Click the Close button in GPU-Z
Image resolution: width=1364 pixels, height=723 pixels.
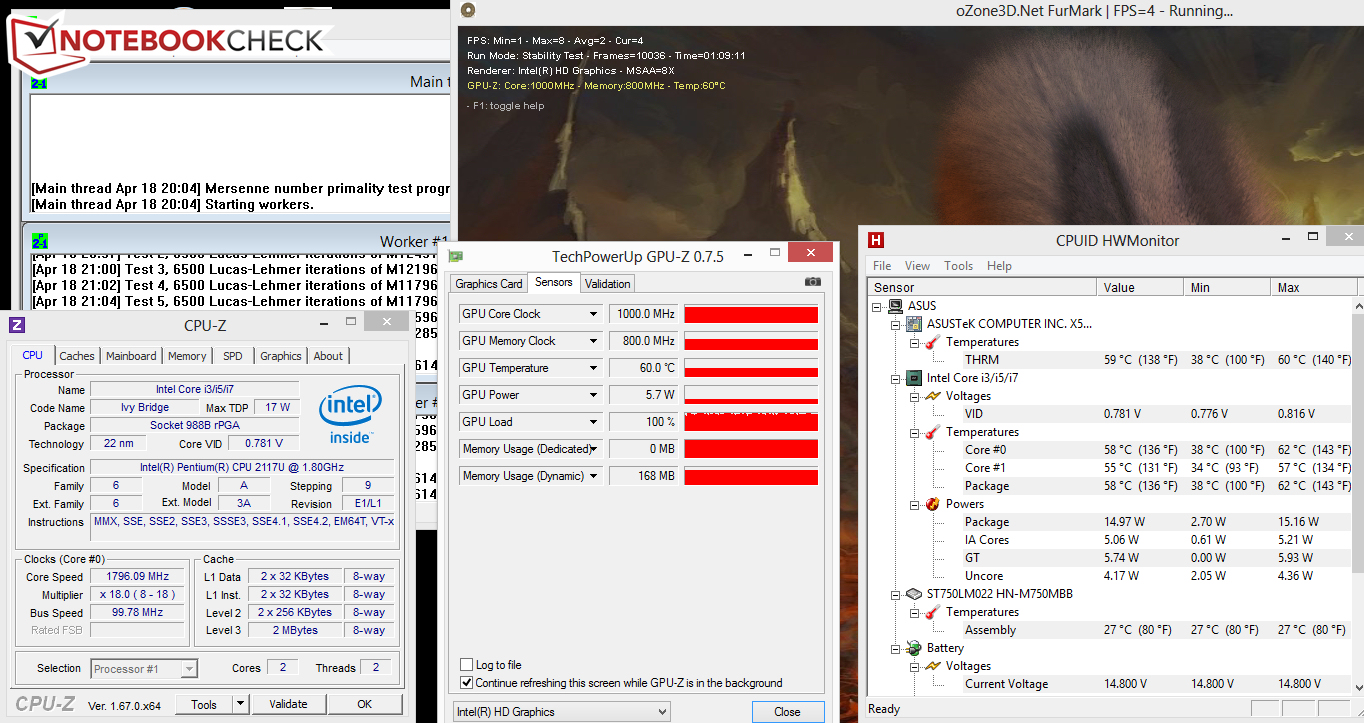pyautogui.click(x=787, y=712)
